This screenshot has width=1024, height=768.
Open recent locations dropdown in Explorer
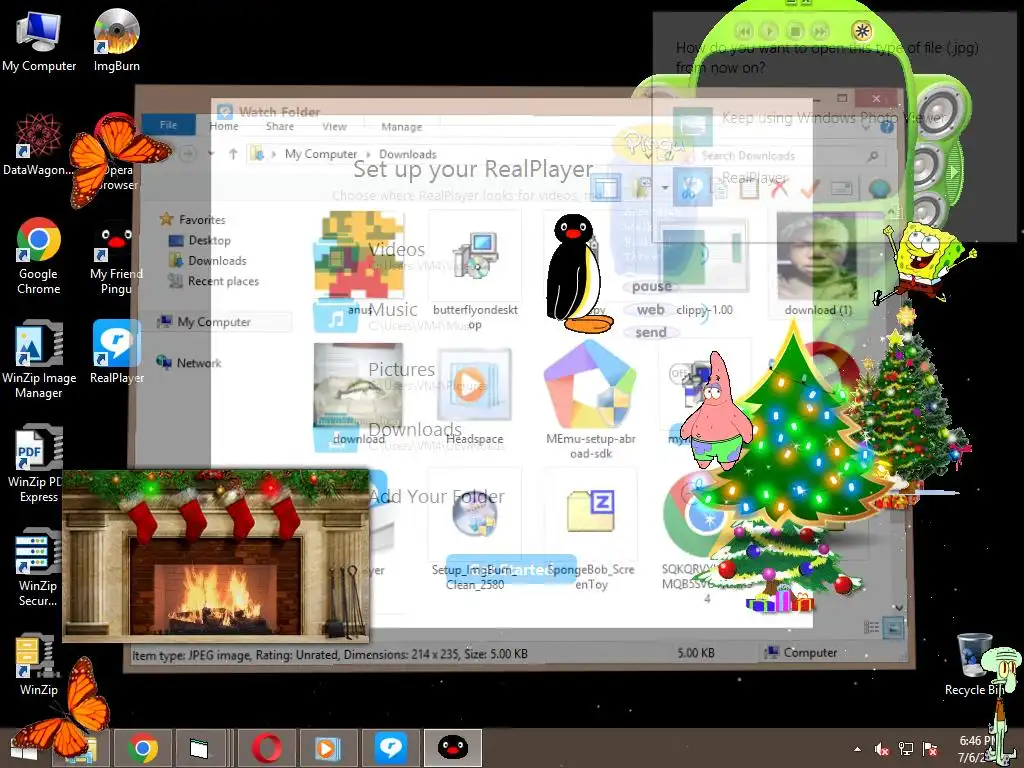[211, 153]
